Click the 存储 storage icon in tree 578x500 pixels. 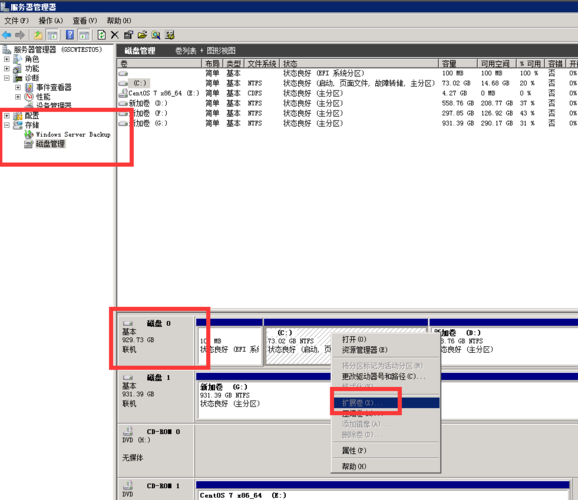pos(17,125)
